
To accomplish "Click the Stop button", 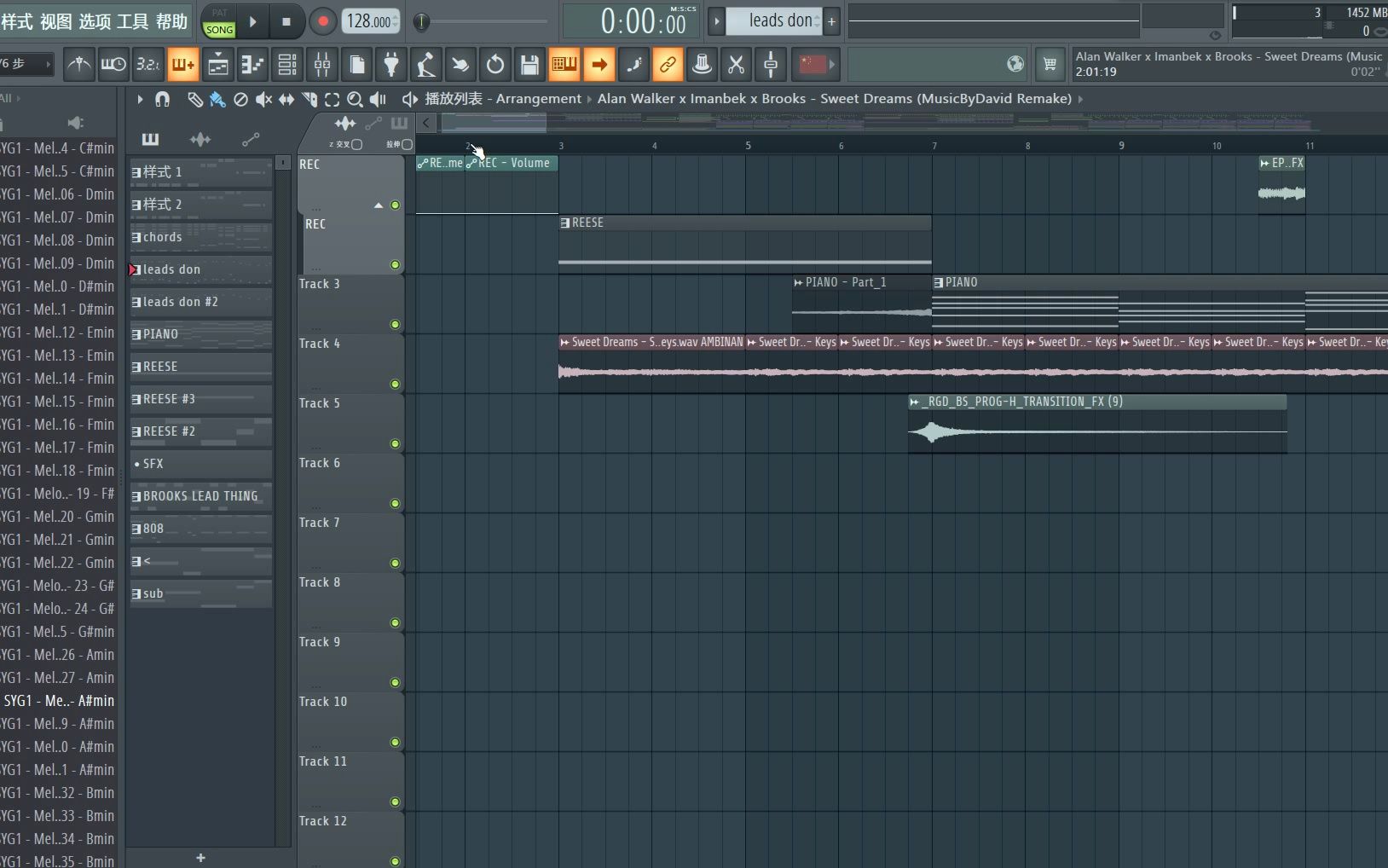I will click(286, 21).
